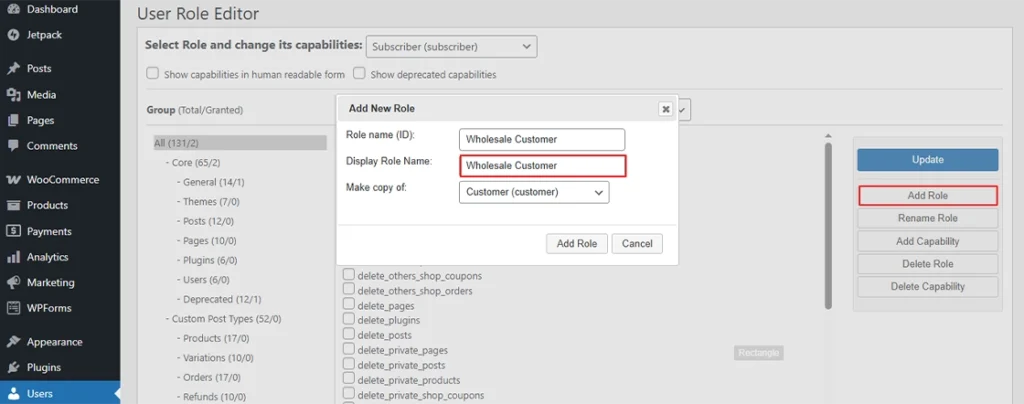This screenshot has height=404, width=1024.
Task: Open Appearance paintbrush icon
Action: (x=13, y=341)
